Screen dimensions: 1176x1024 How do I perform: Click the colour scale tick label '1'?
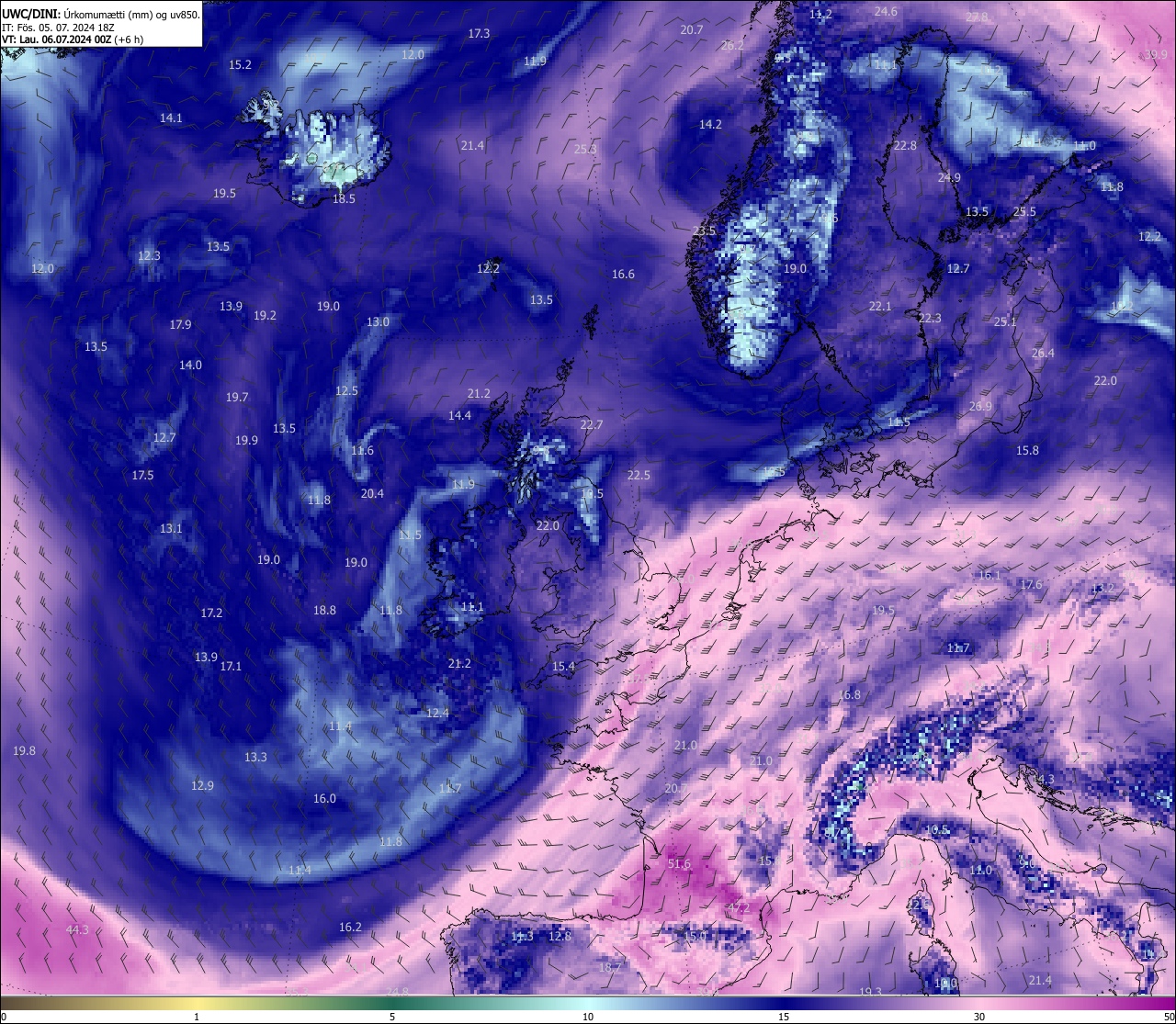point(197,1017)
